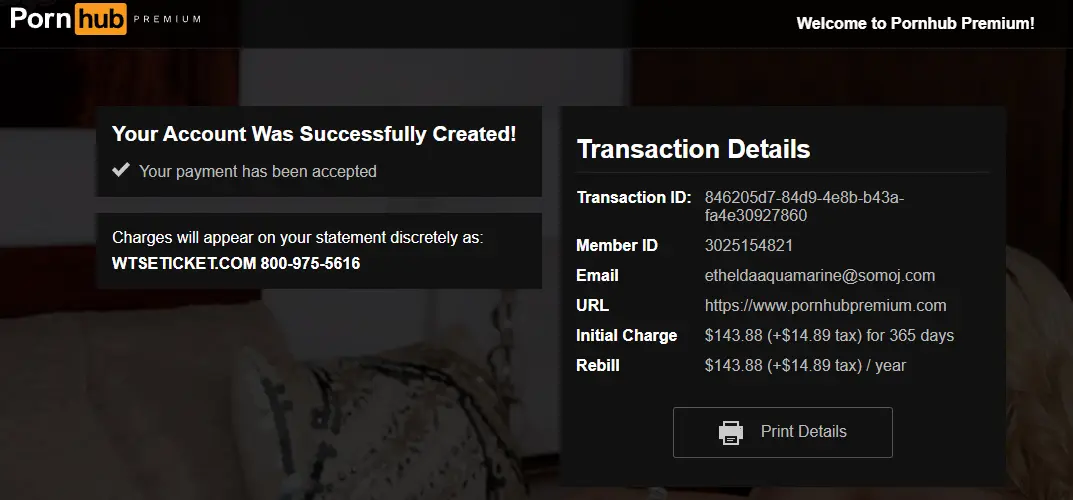
Task: Click the Transaction Details heading
Action: click(x=693, y=149)
